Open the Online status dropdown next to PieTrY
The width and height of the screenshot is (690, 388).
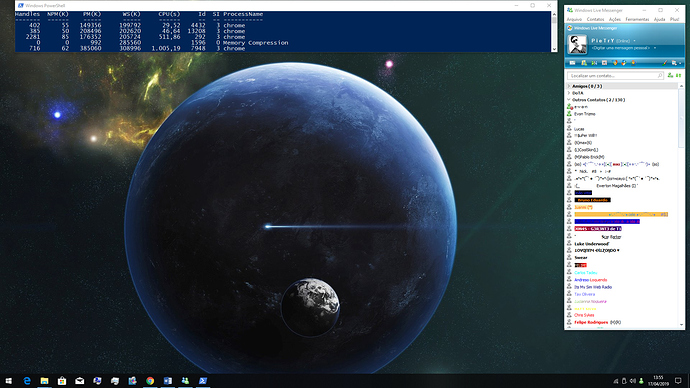[x=635, y=40]
